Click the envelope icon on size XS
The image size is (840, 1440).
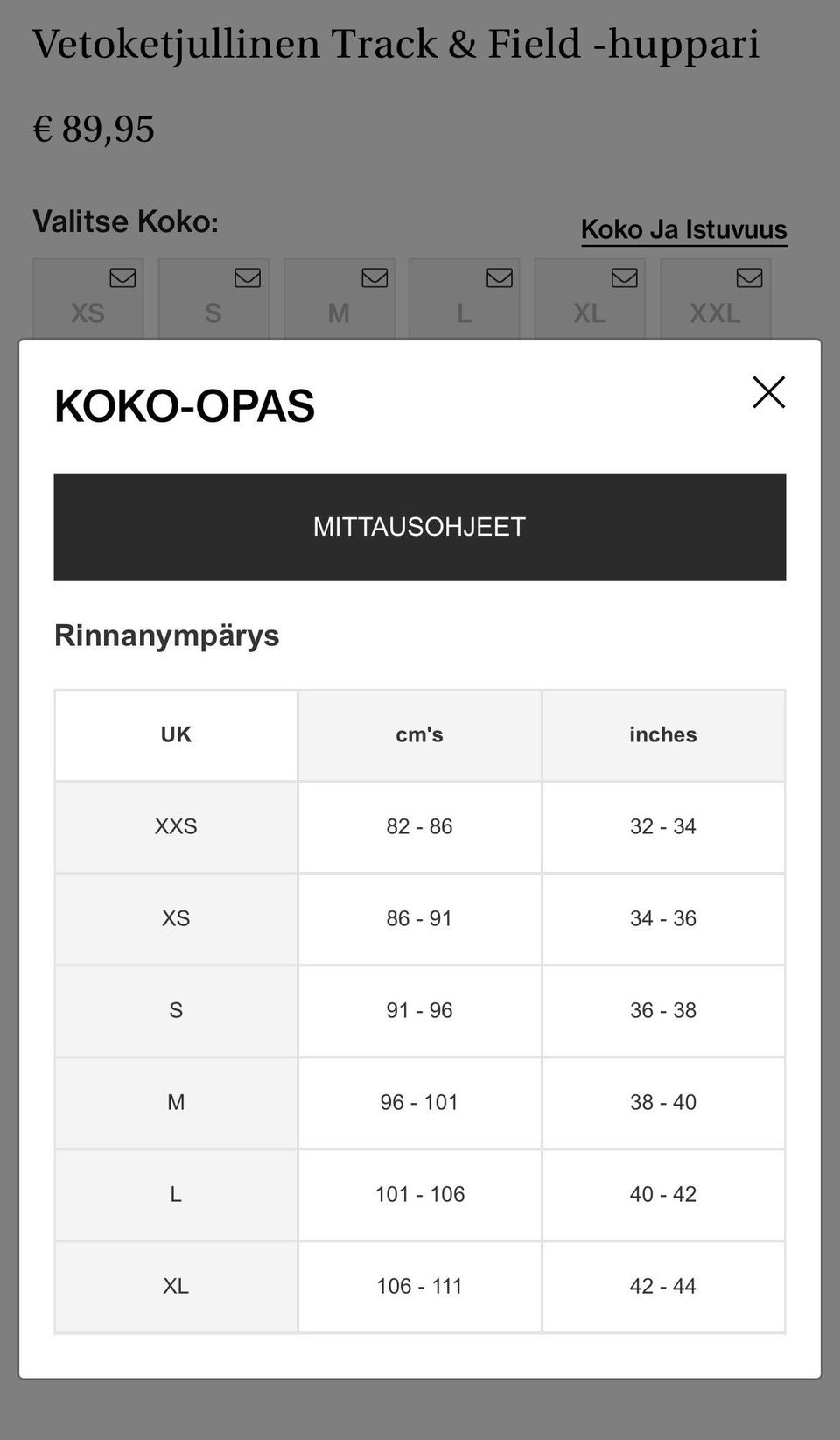pyautogui.click(x=122, y=277)
